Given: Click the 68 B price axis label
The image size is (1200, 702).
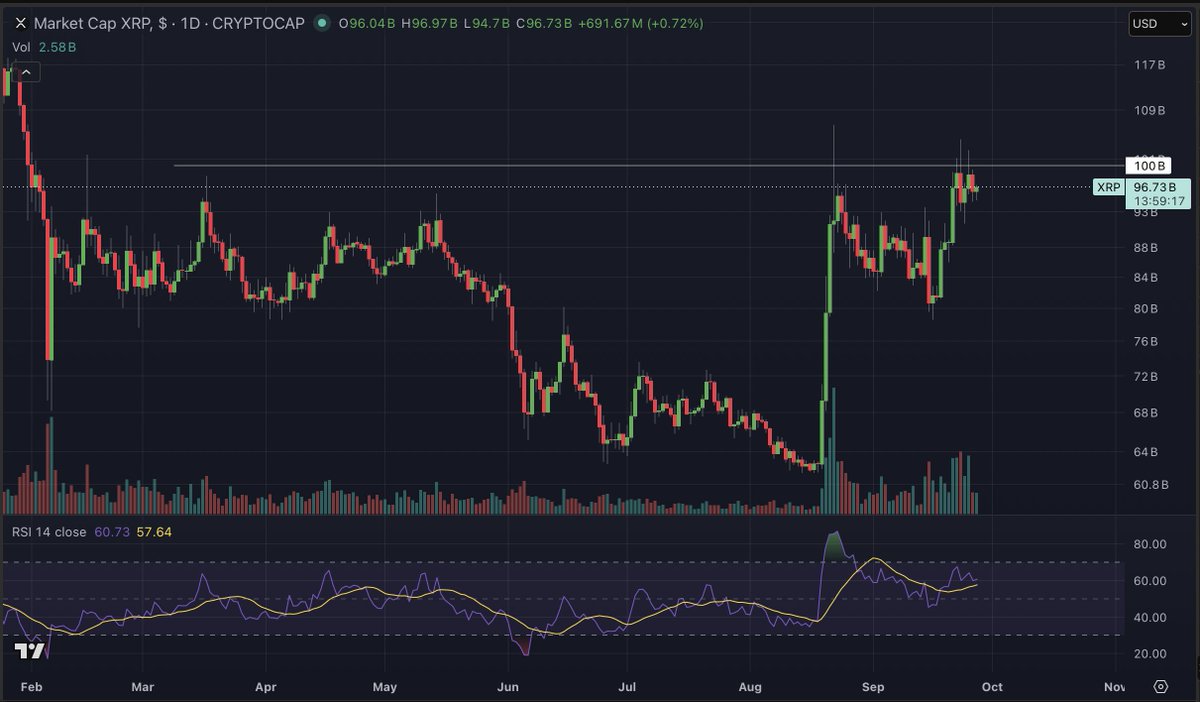Looking at the screenshot, I should (1146, 413).
